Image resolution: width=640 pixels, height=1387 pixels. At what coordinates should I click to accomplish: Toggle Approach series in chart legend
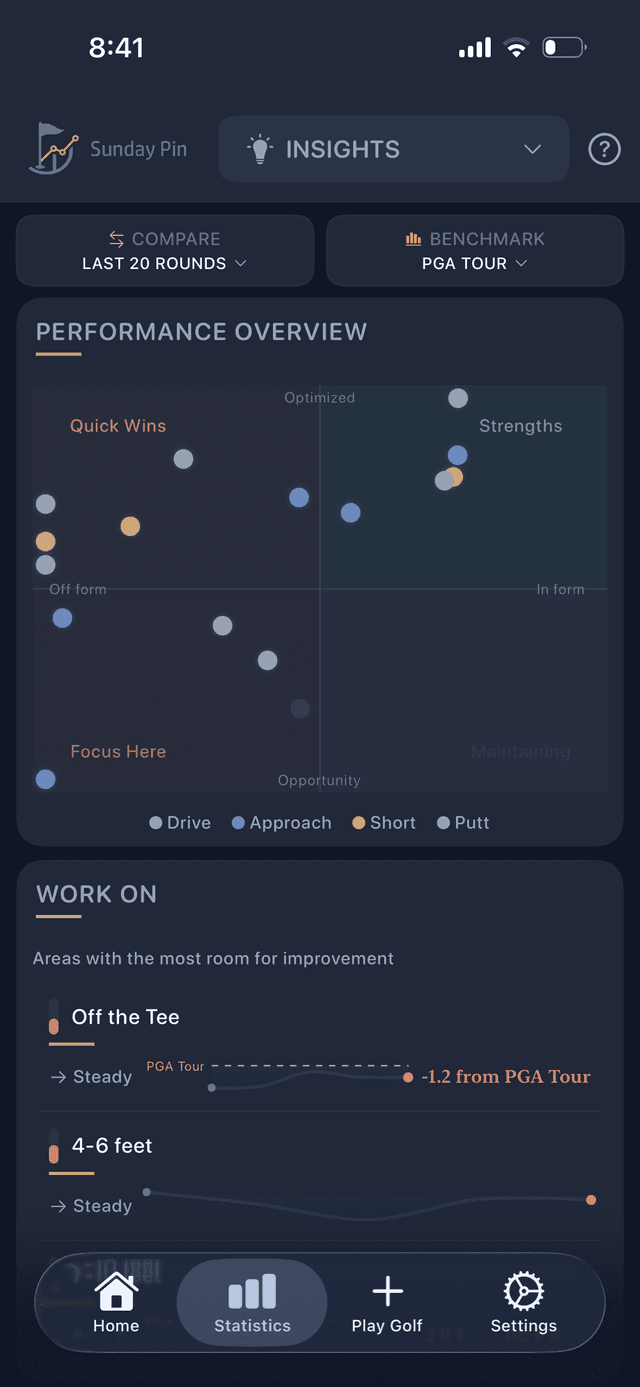pyautogui.click(x=281, y=823)
